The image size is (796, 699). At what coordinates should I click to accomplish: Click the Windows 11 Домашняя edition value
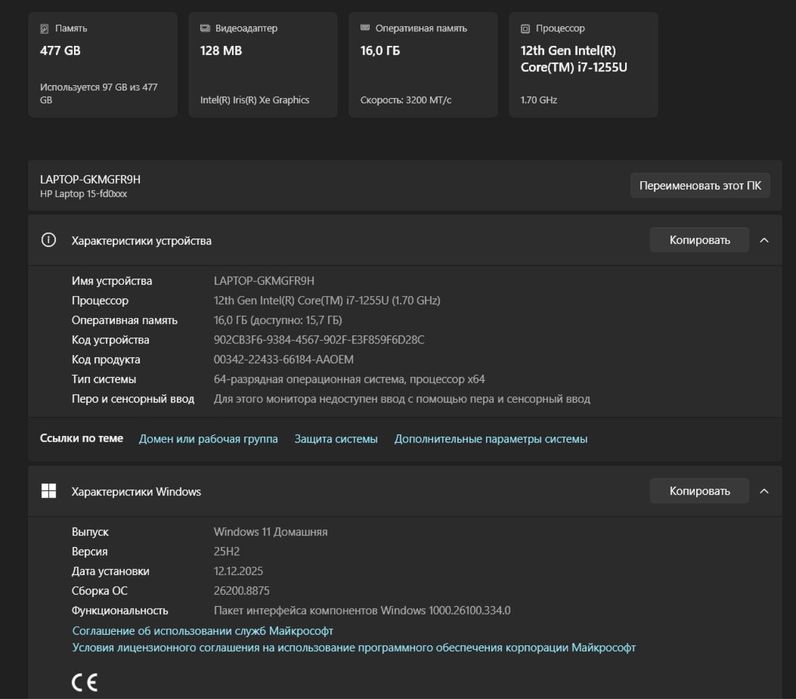pyautogui.click(x=271, y=532)
